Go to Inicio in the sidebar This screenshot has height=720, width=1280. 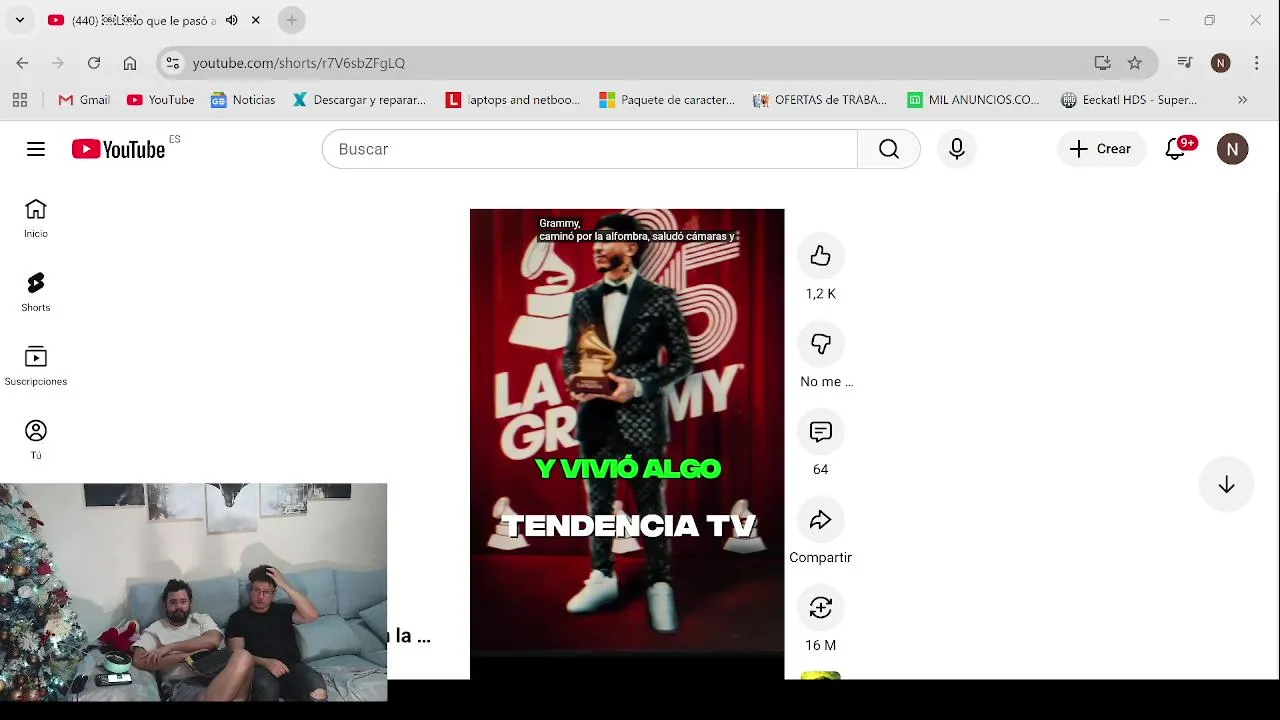(x=36, y=218)
